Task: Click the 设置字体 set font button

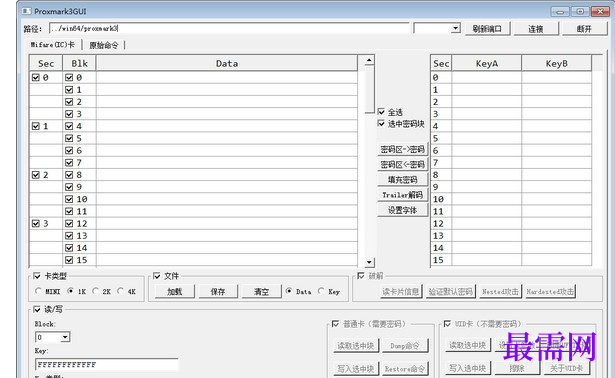Action: coord(402,210)
